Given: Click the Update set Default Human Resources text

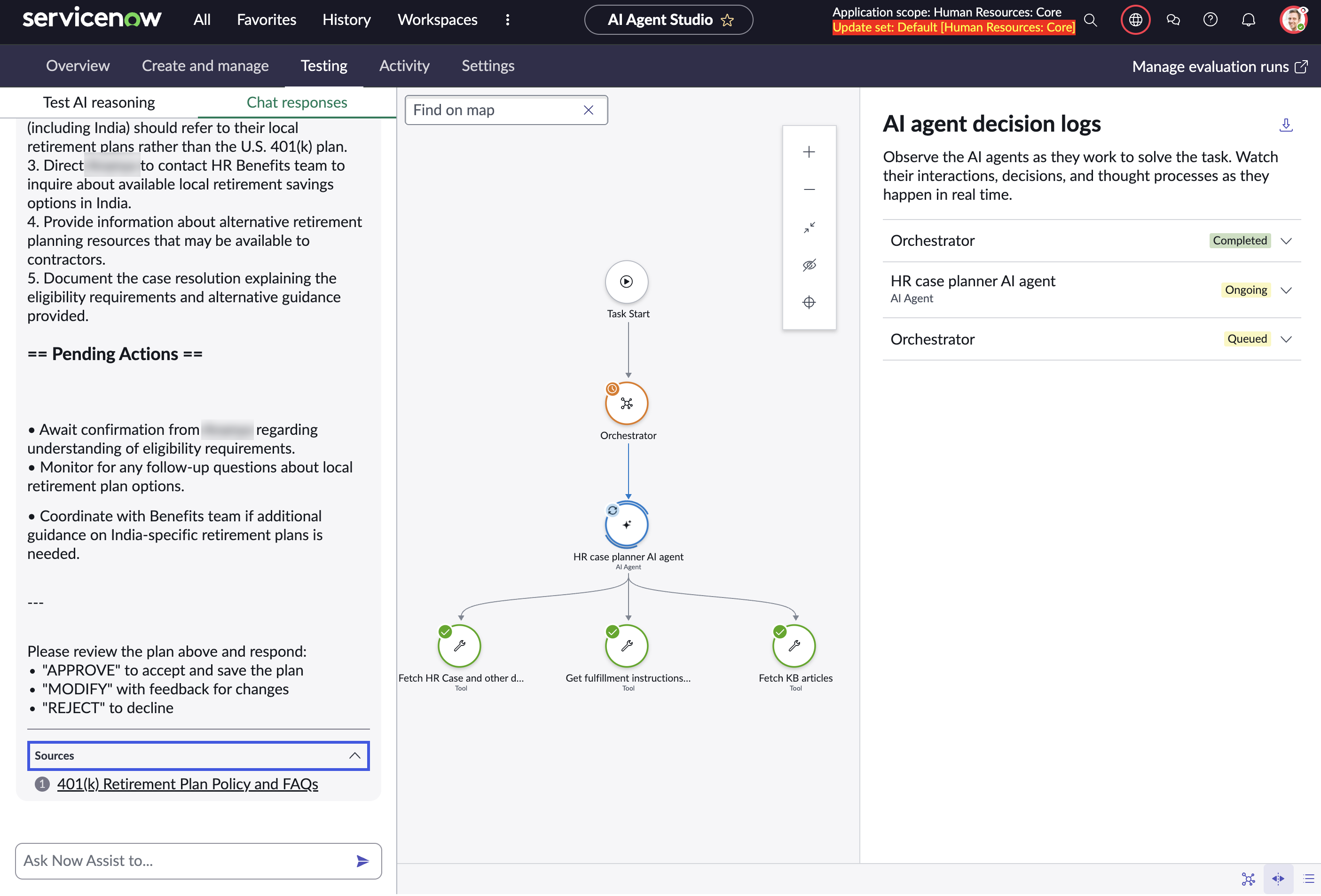Looking at the screenshot, I should 953,27.
